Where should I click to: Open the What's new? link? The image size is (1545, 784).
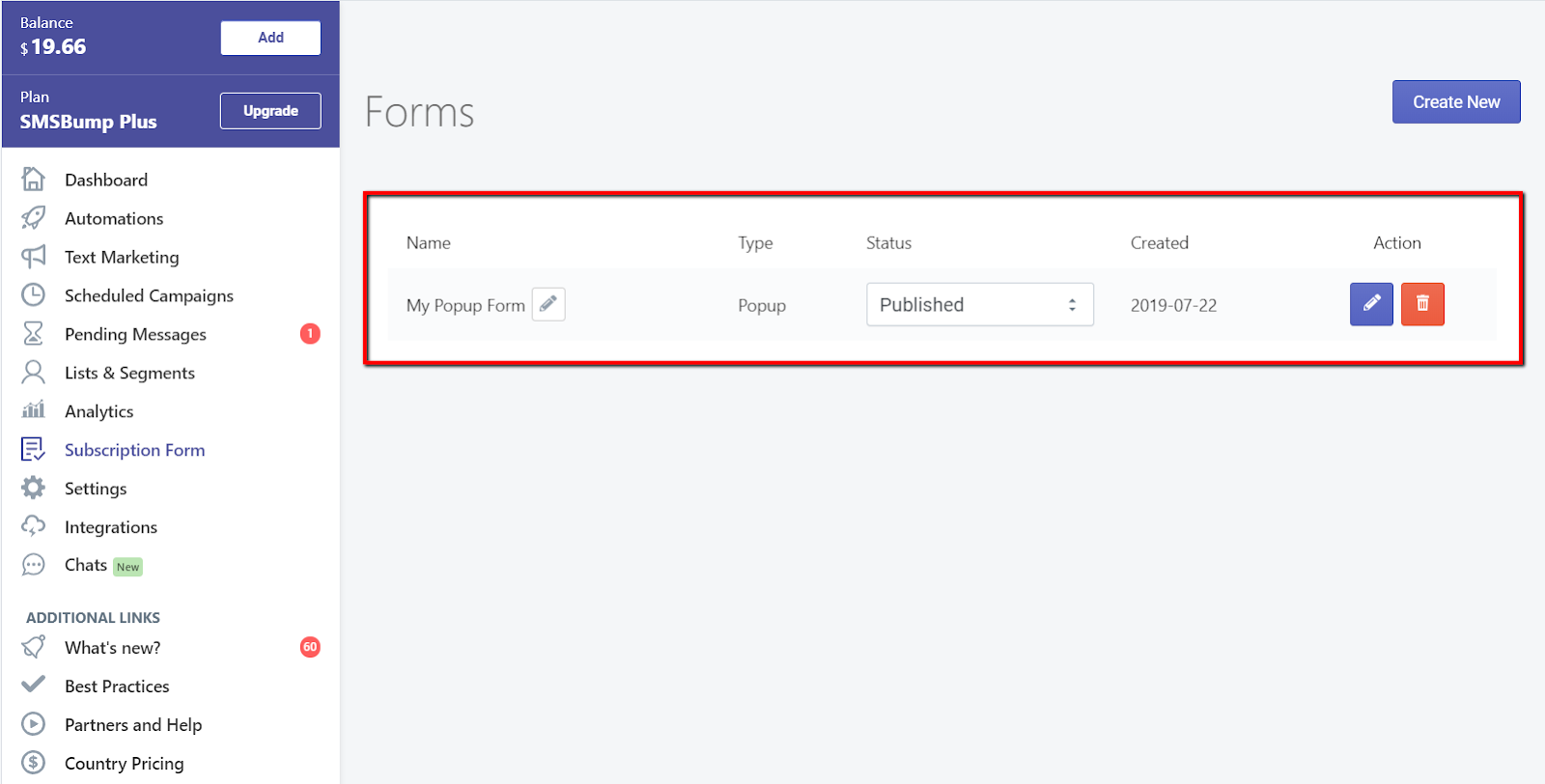113,648
